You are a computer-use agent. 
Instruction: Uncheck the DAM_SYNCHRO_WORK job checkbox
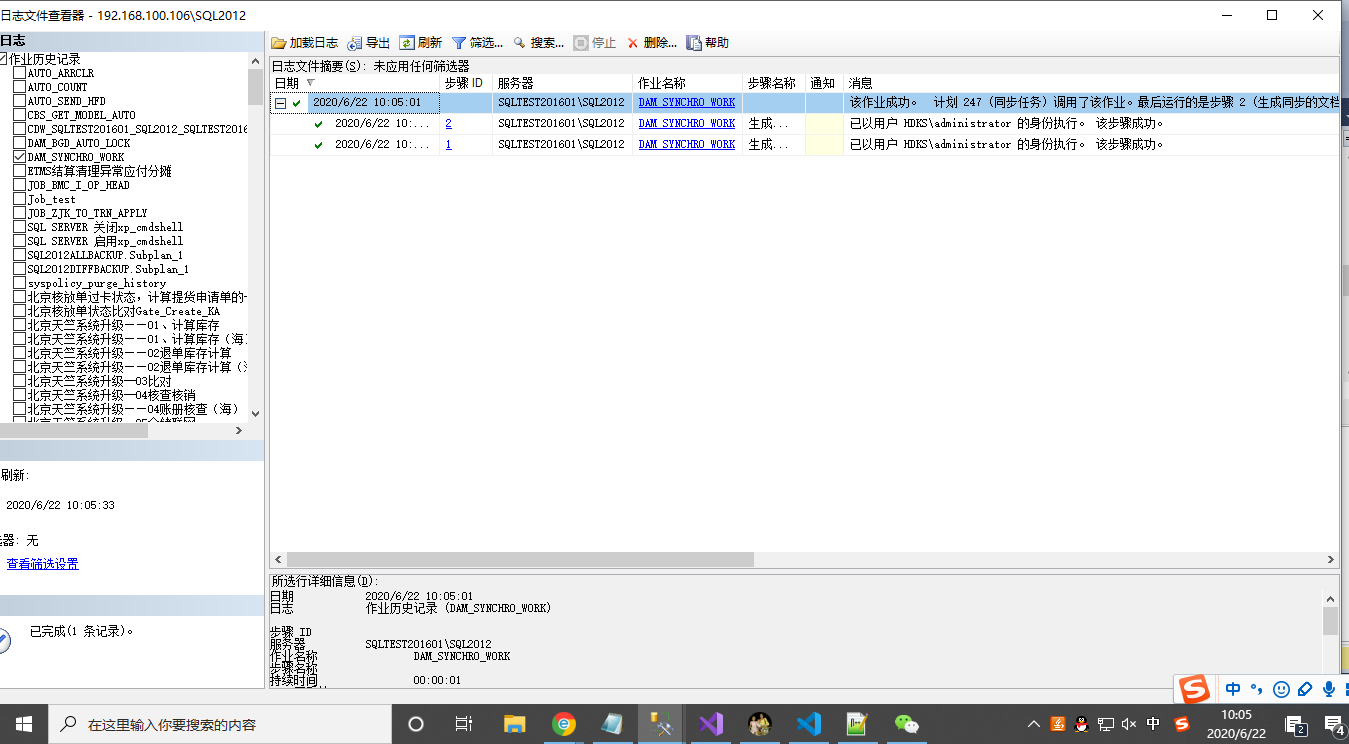pyautogui.click(x=19, y=158)
